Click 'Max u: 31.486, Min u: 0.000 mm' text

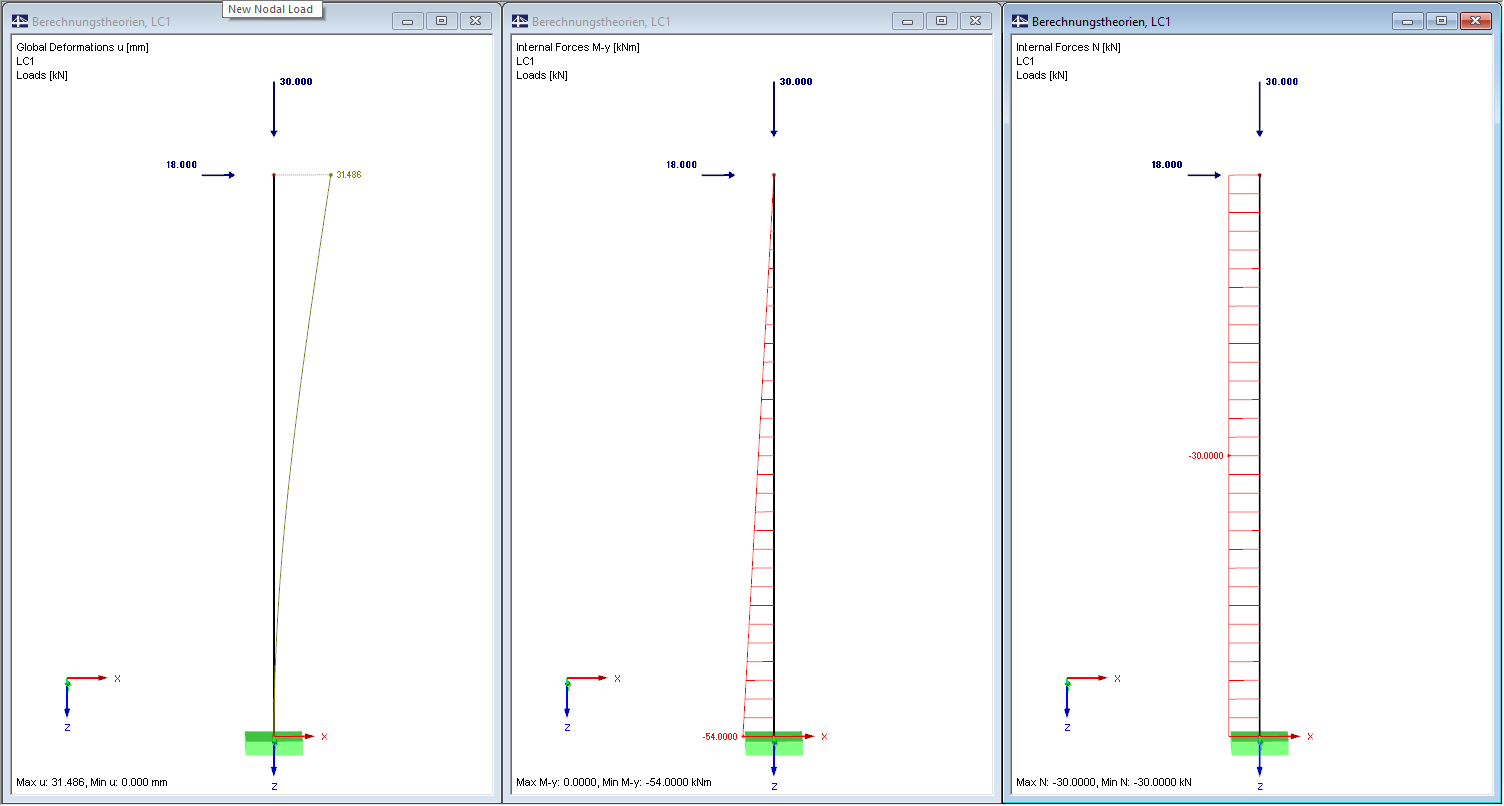point(92,782)
